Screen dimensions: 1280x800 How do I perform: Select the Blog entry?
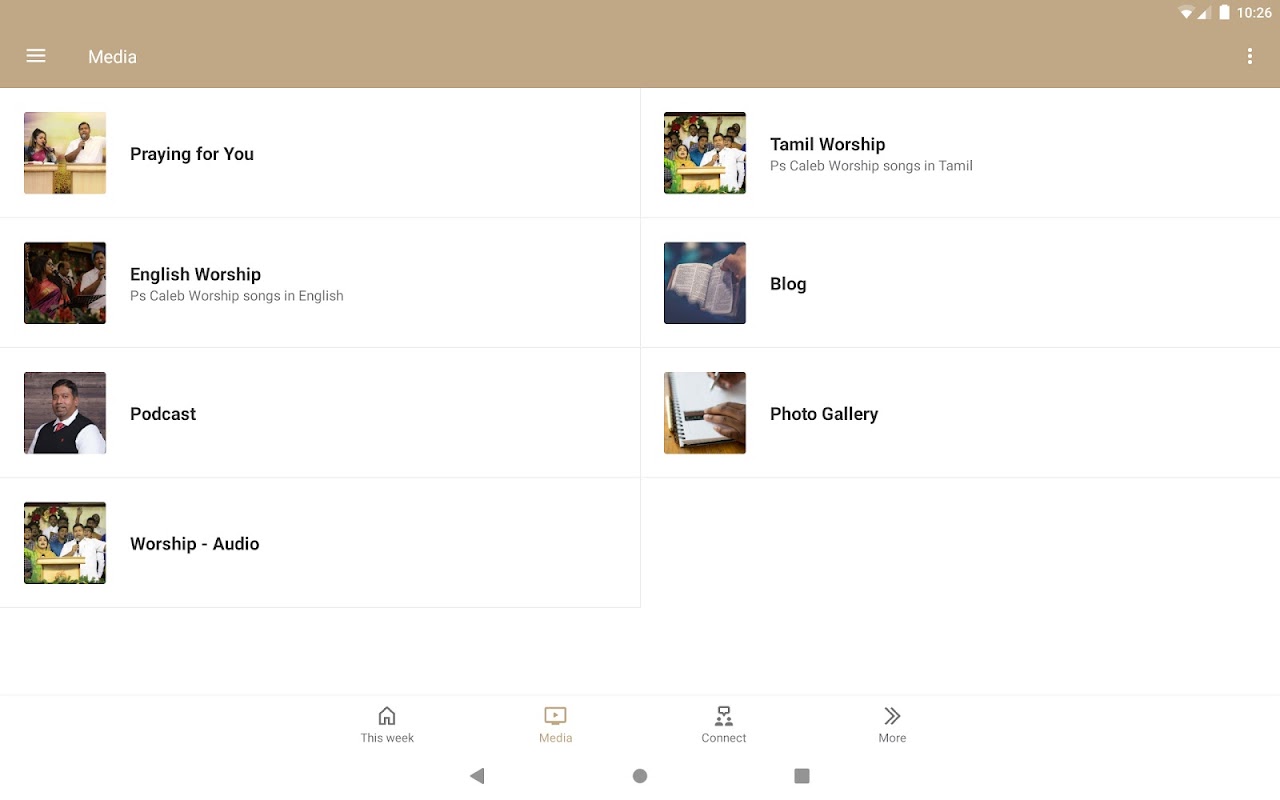[960, 283]
